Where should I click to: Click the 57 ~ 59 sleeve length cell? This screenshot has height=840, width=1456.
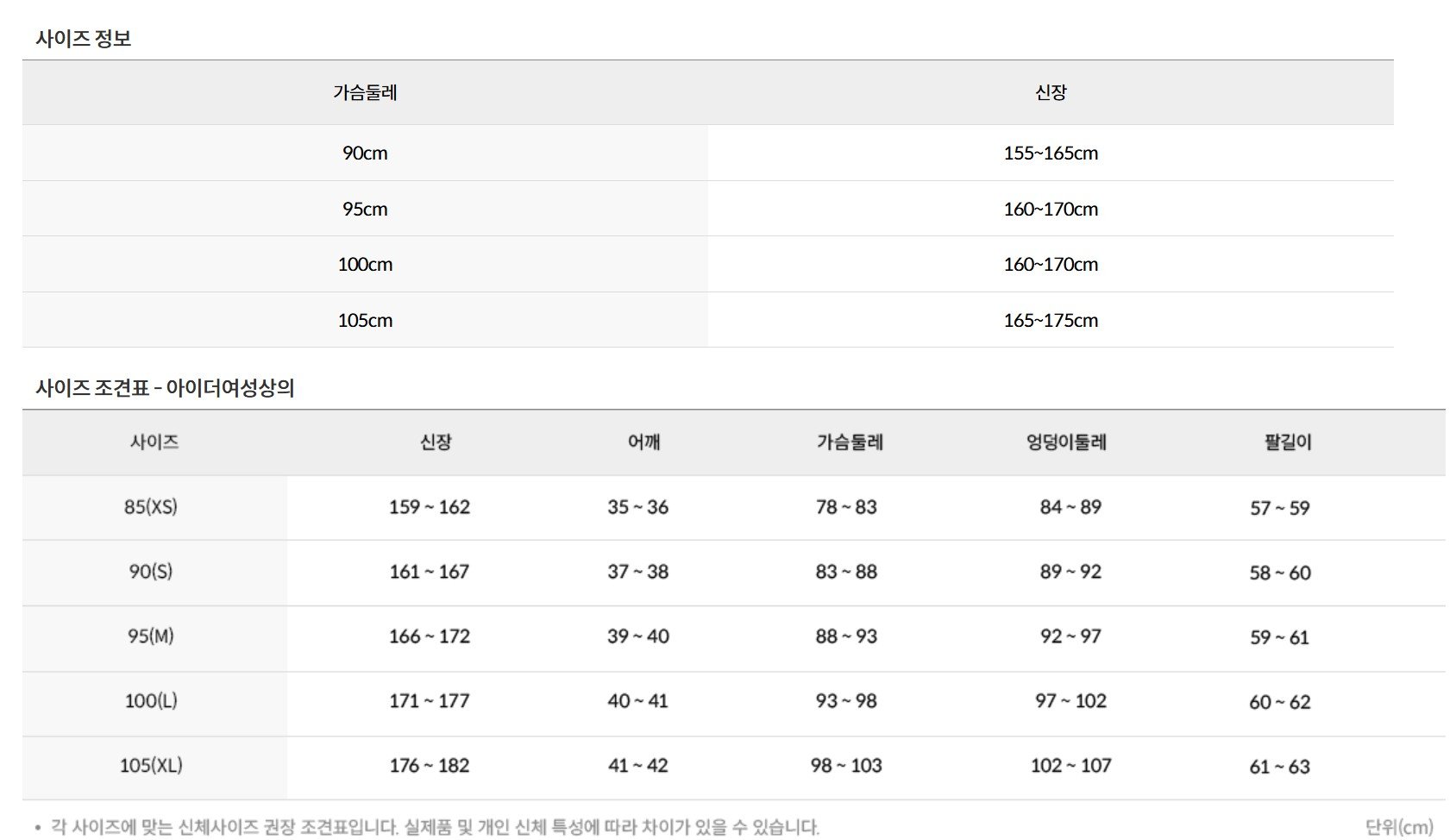click(x=1280, y=508)
